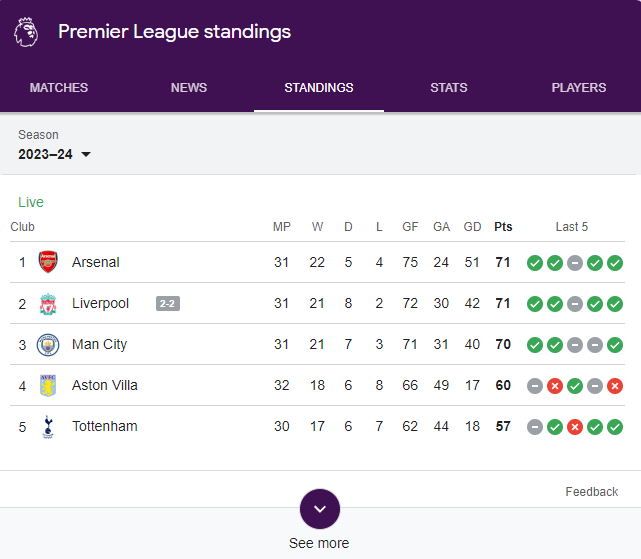Switch to the MATCHES tab
Viewport: 641px width, 559px height.
coord(59,88)
